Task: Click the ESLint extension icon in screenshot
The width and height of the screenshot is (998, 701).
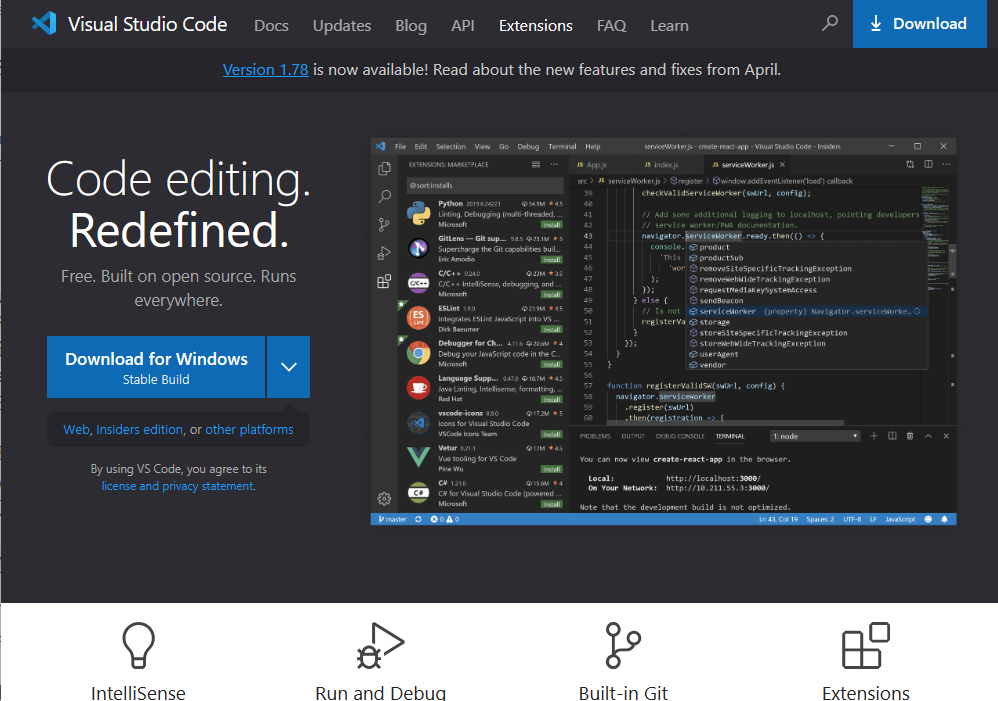Action: (x=418, y=318)
